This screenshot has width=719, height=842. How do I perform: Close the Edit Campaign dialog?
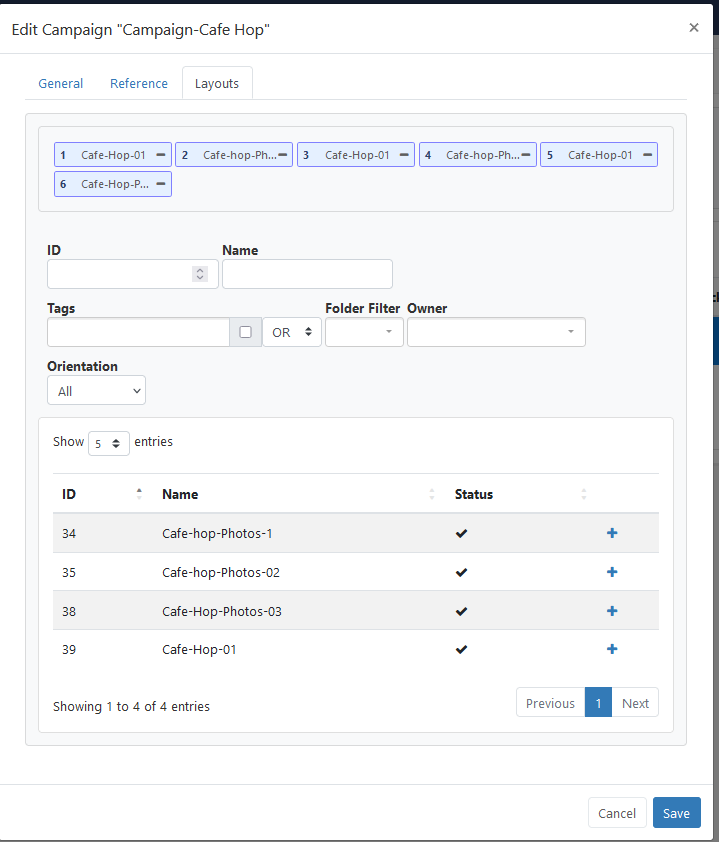click(694, 27)
